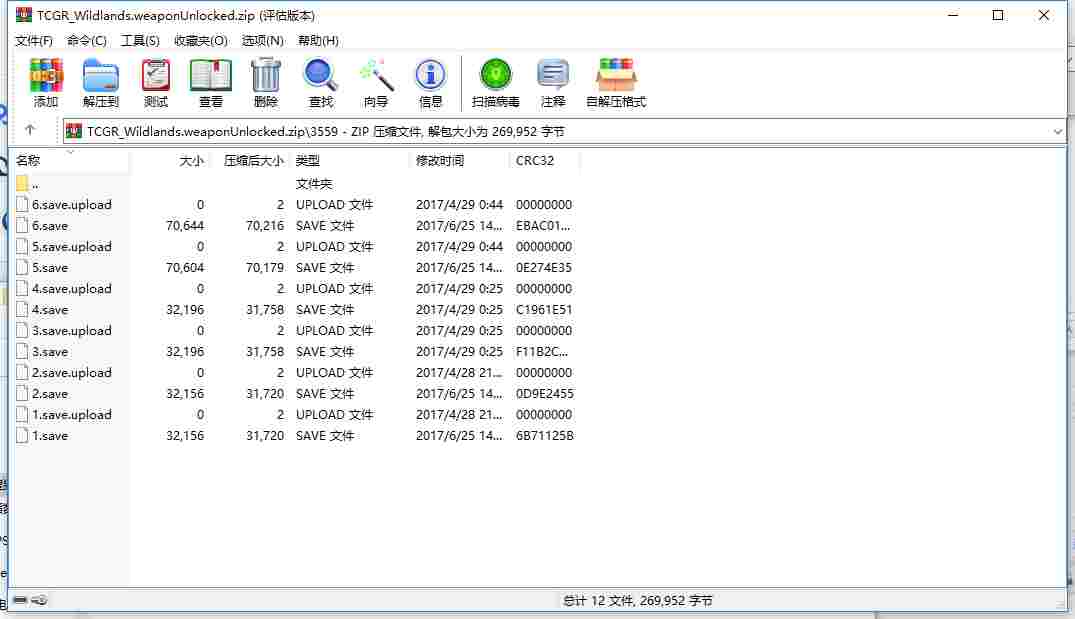Open the Tools (工具) menu
The image size is (1075, 619).
click(x=140, y=40)
